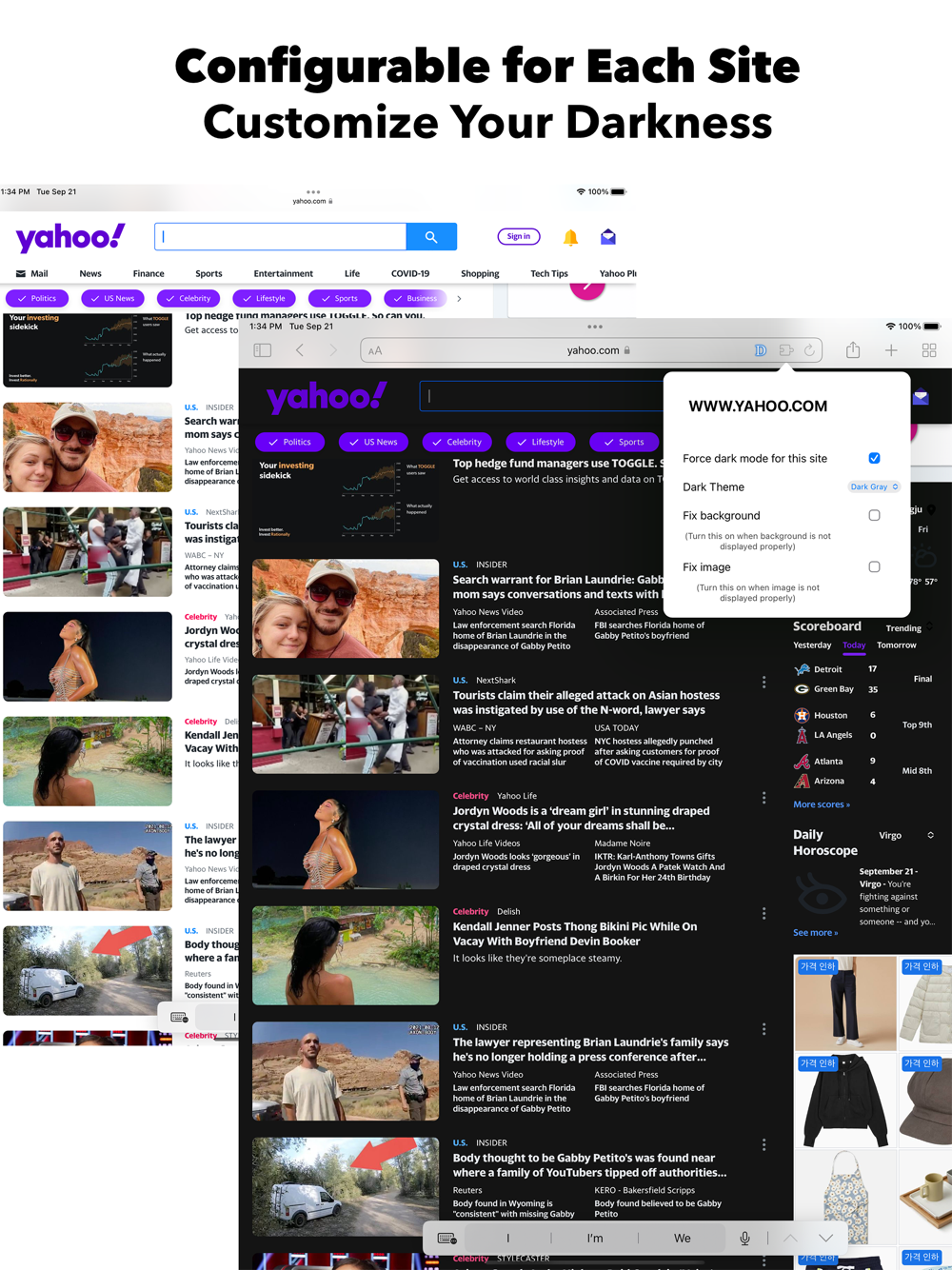Open the COVID-19 menu item
952x1270 pixels.
[x=410, y=273]
